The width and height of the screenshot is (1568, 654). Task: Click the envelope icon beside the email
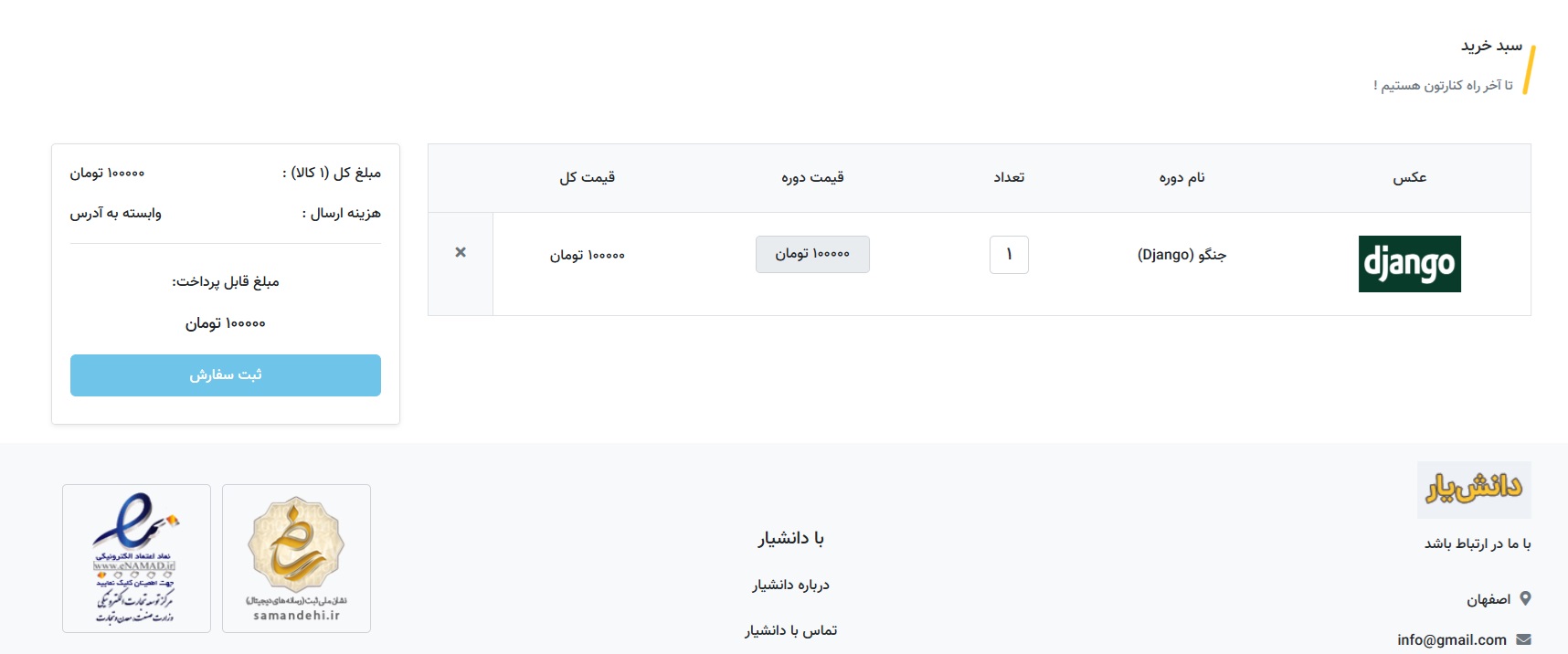[1523, 639]
